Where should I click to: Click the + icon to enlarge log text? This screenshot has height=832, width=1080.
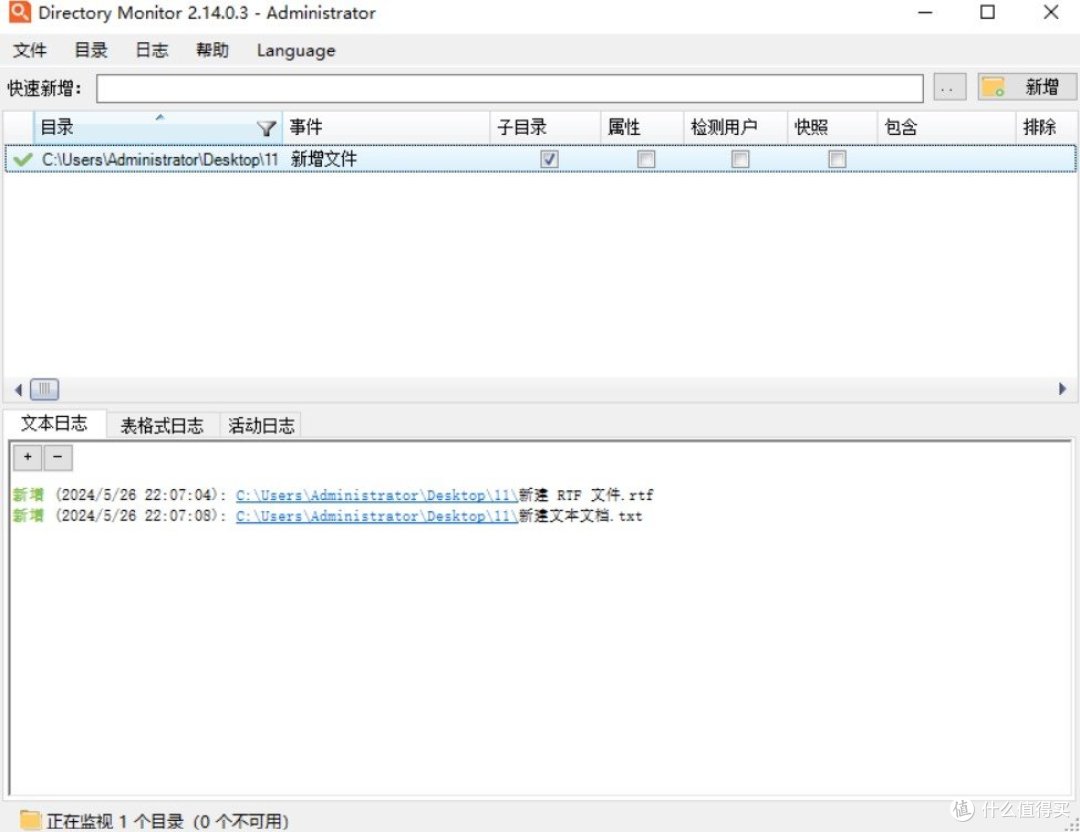point(26,457)
